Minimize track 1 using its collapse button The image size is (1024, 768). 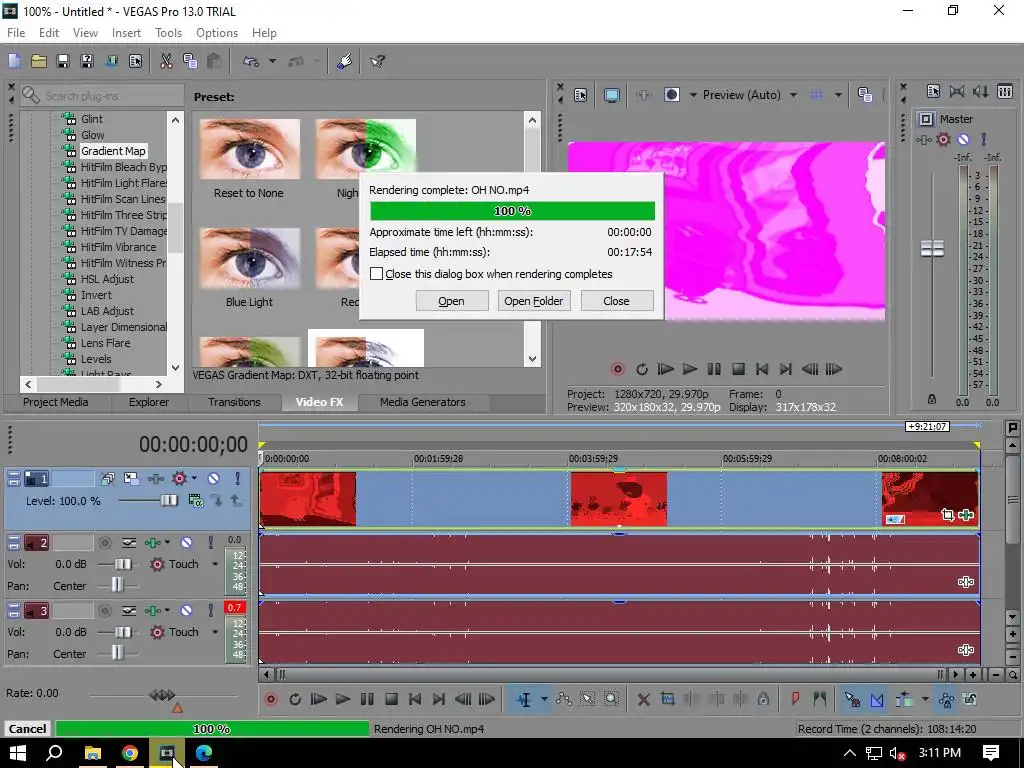point(14,479)
